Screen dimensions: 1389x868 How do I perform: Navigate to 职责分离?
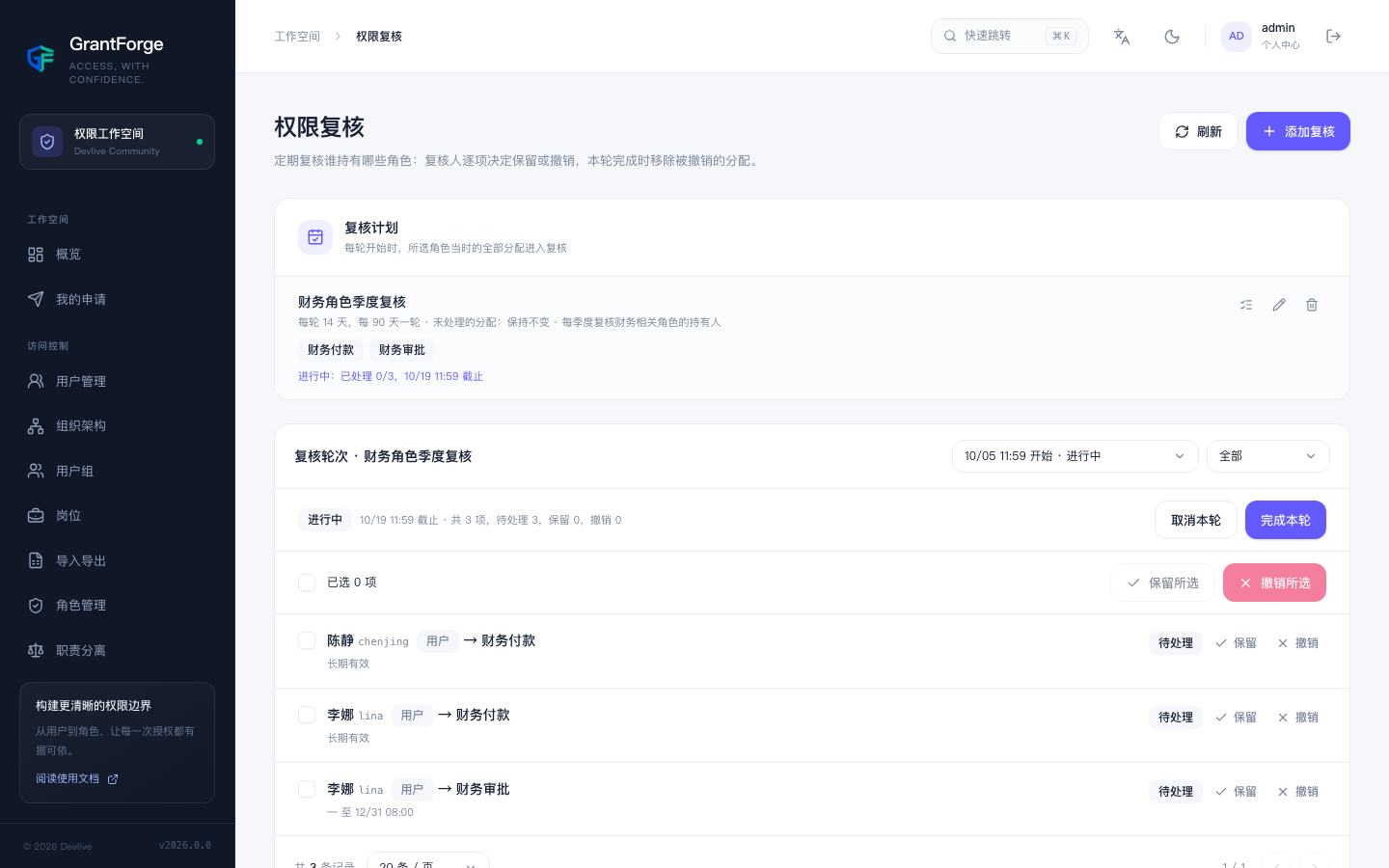pyautogui.click(x=117, y=650)
